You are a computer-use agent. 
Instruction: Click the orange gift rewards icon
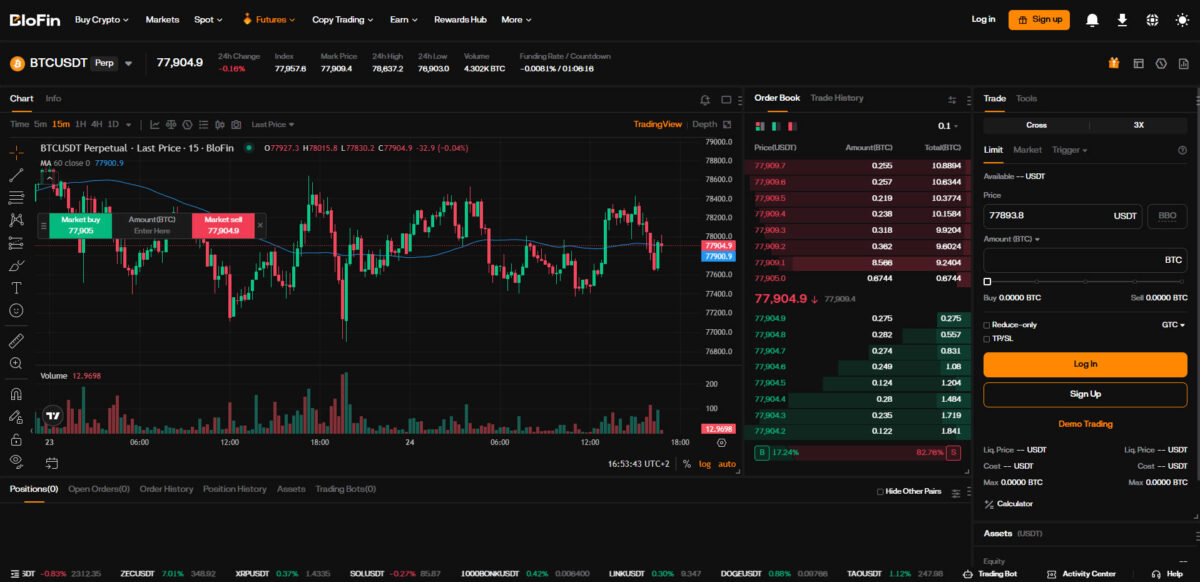click(x=1114, y=63)
